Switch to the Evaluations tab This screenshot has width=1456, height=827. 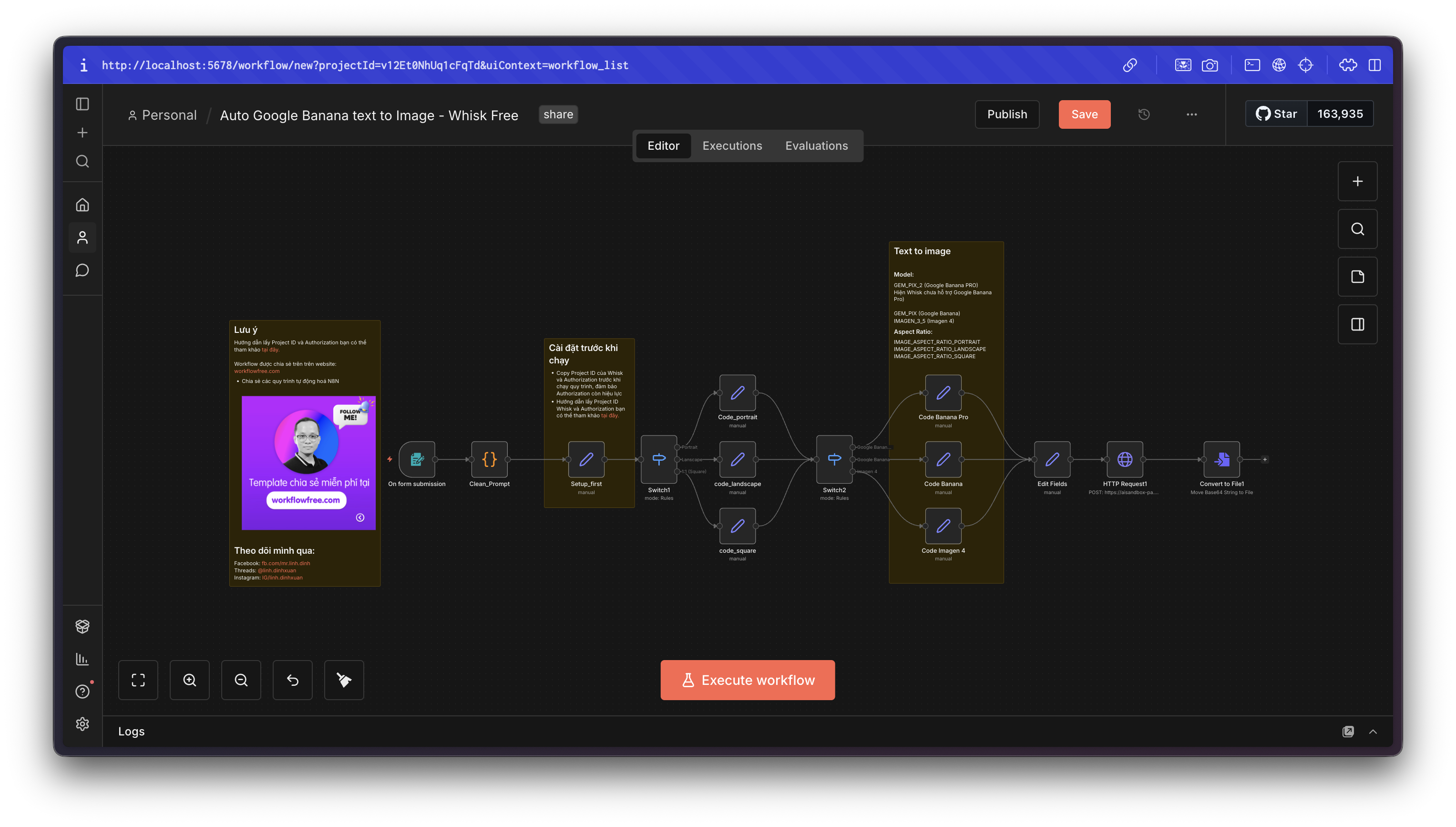(x=816, y=145)
